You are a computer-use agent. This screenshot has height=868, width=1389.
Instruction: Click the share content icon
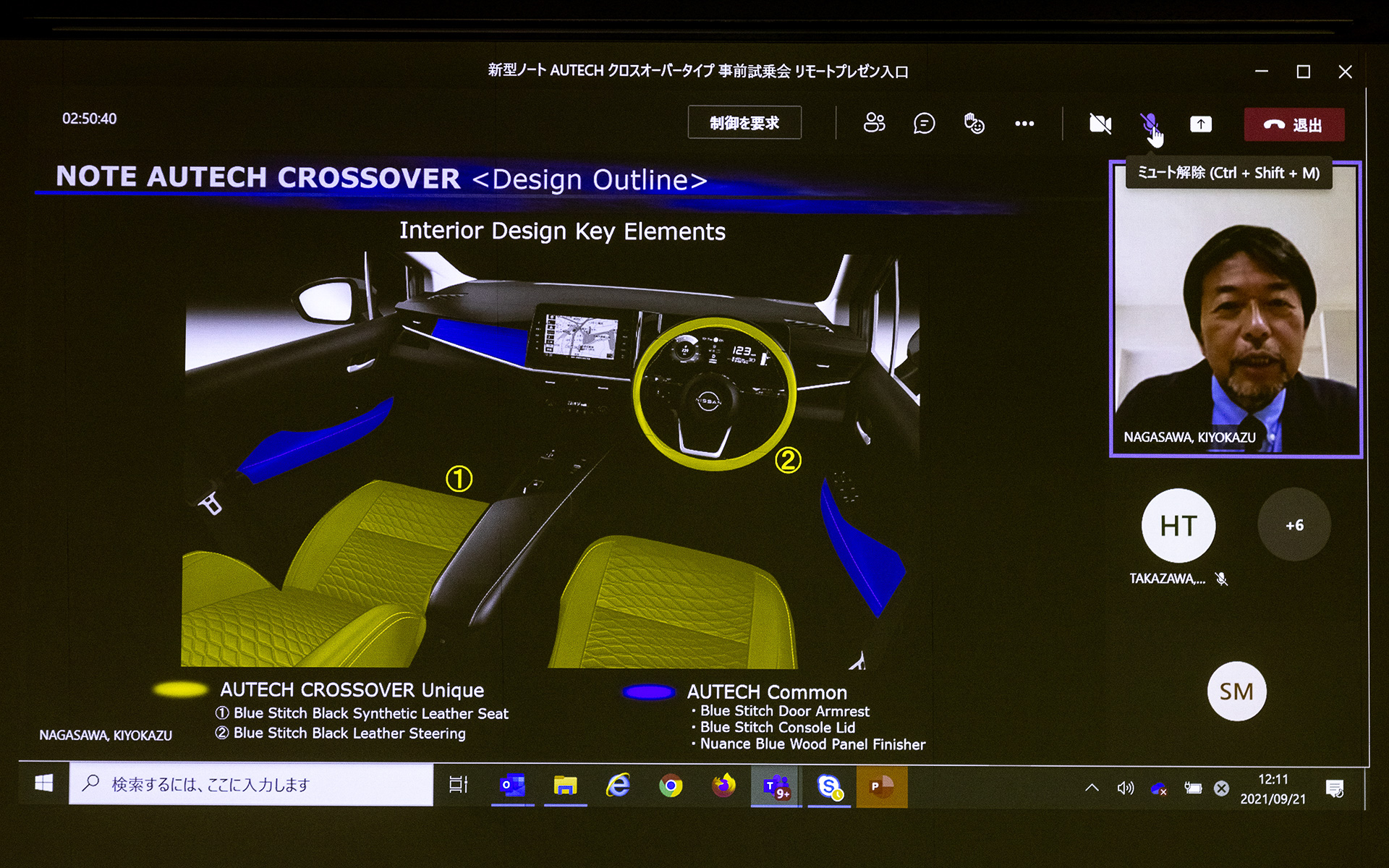tap(1201, 124)
